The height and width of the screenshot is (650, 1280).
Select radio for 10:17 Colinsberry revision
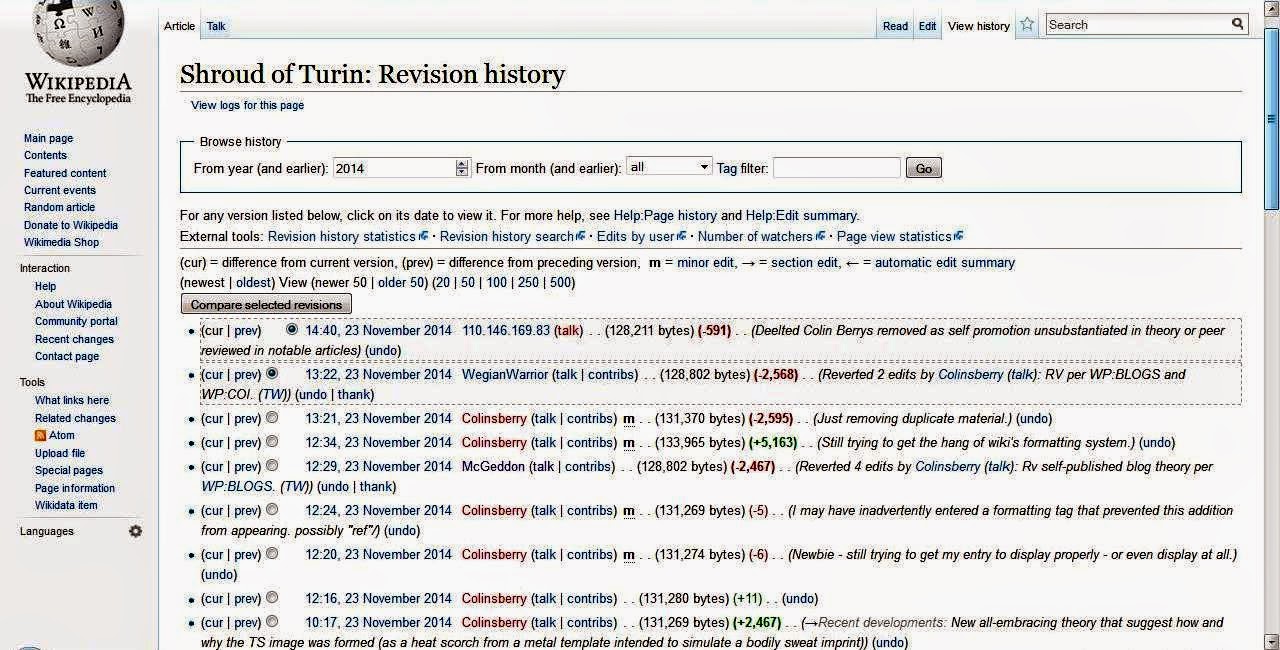pos(272,621)
